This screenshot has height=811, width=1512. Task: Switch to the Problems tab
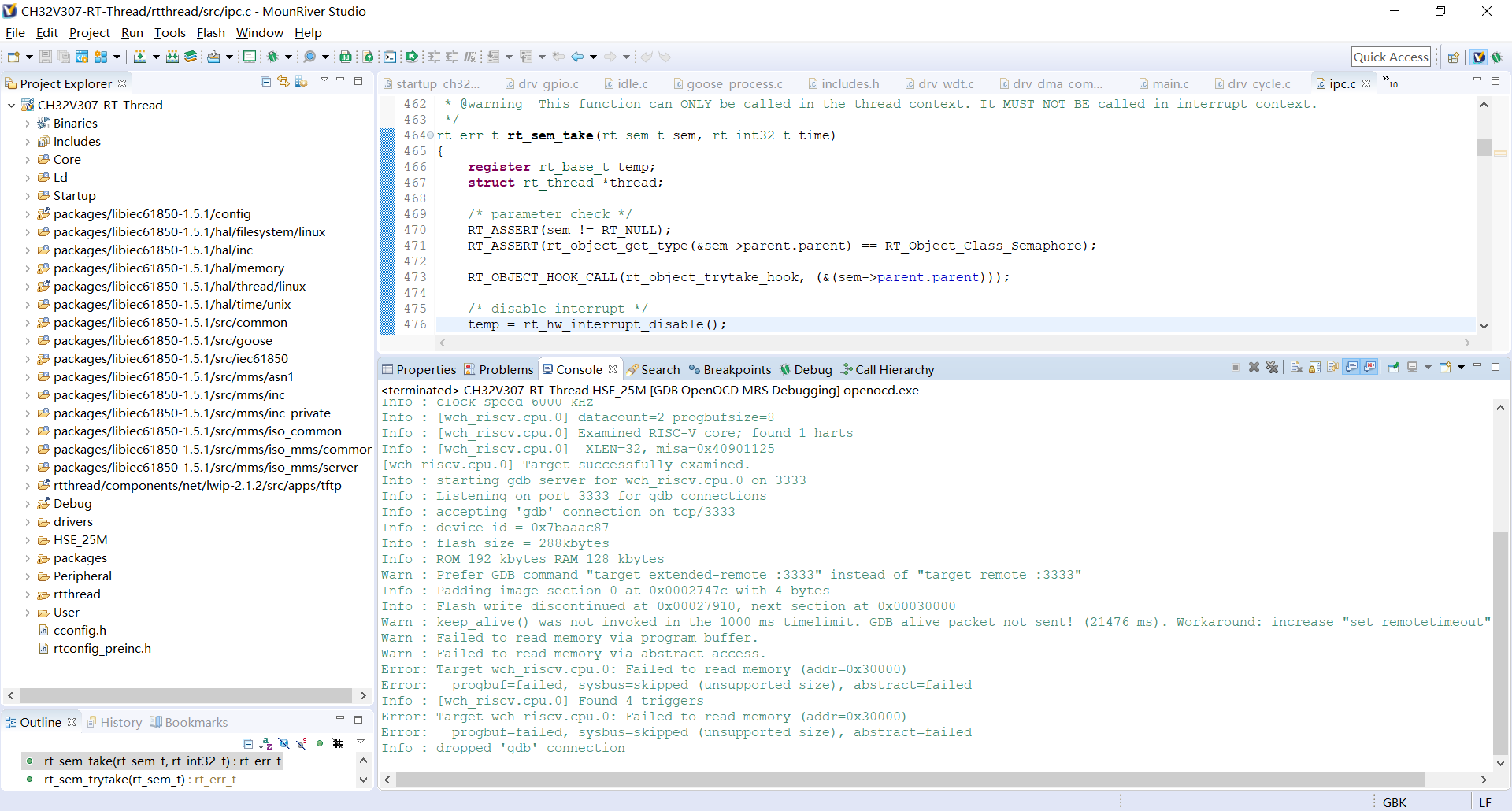tap(498, 369)
